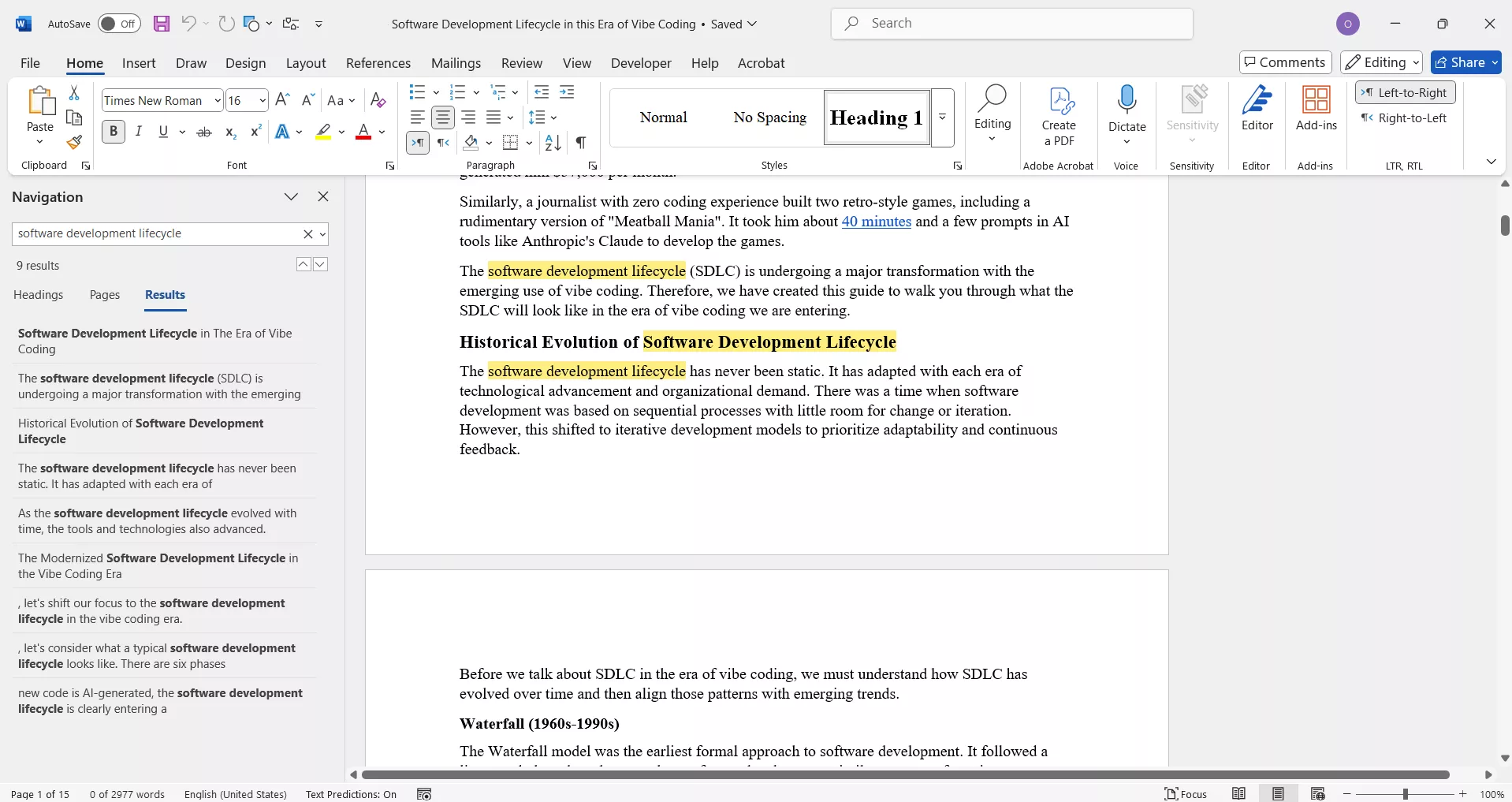Open the Comments panel
Screen dimensions: 1512x802
coord(1284,62)
